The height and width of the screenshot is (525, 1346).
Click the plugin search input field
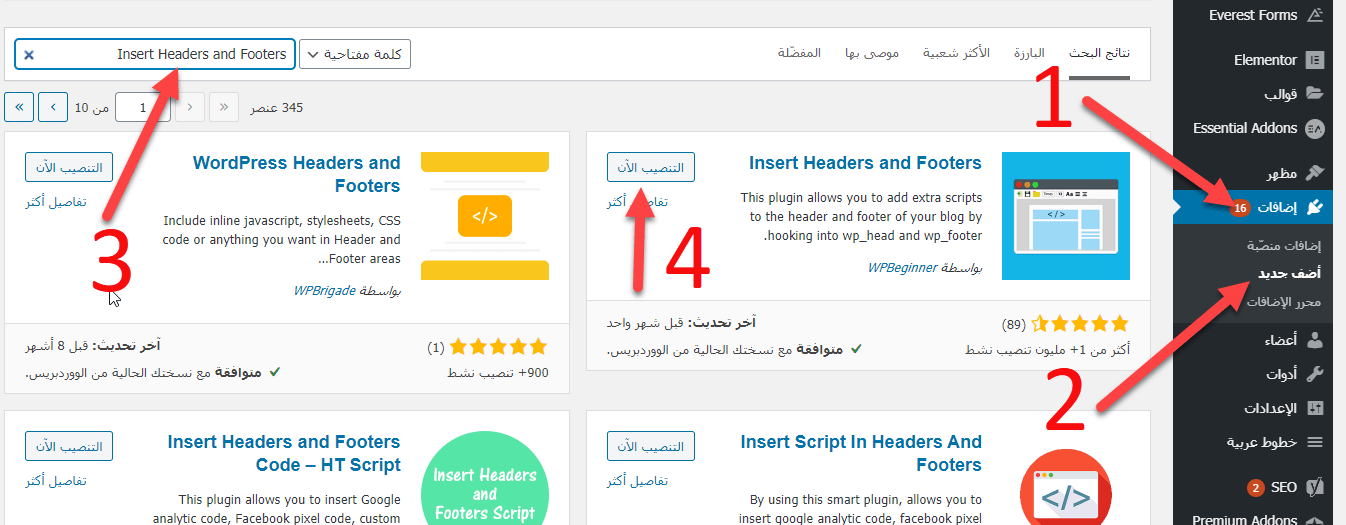(155, 54)
